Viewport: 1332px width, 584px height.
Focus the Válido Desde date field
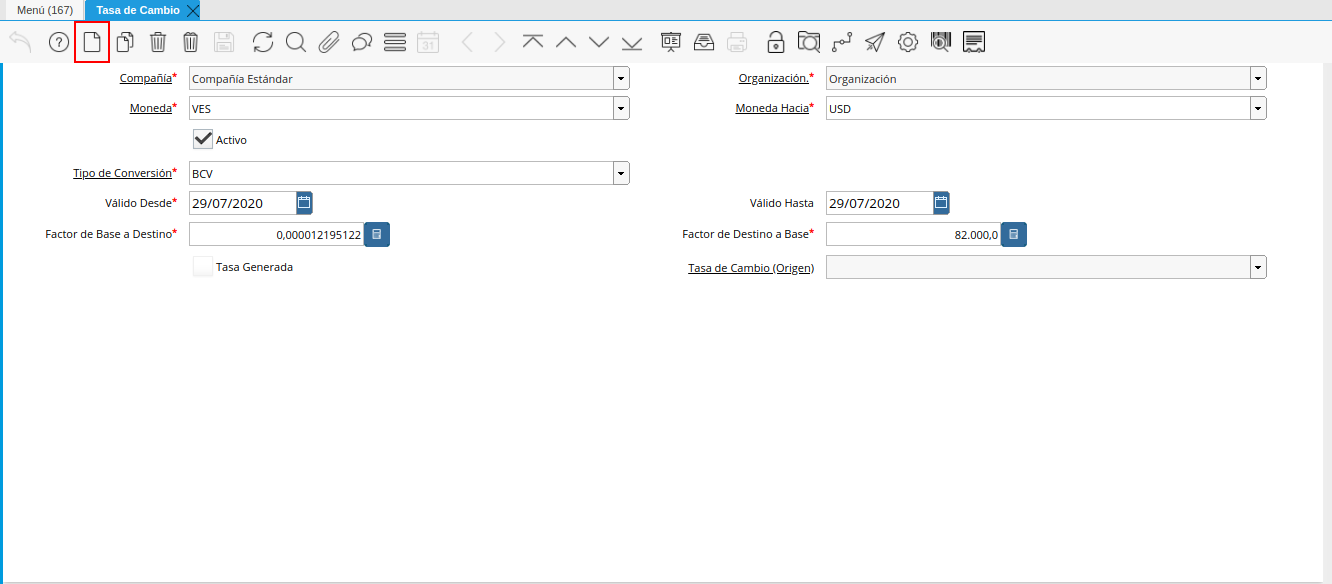243,203
